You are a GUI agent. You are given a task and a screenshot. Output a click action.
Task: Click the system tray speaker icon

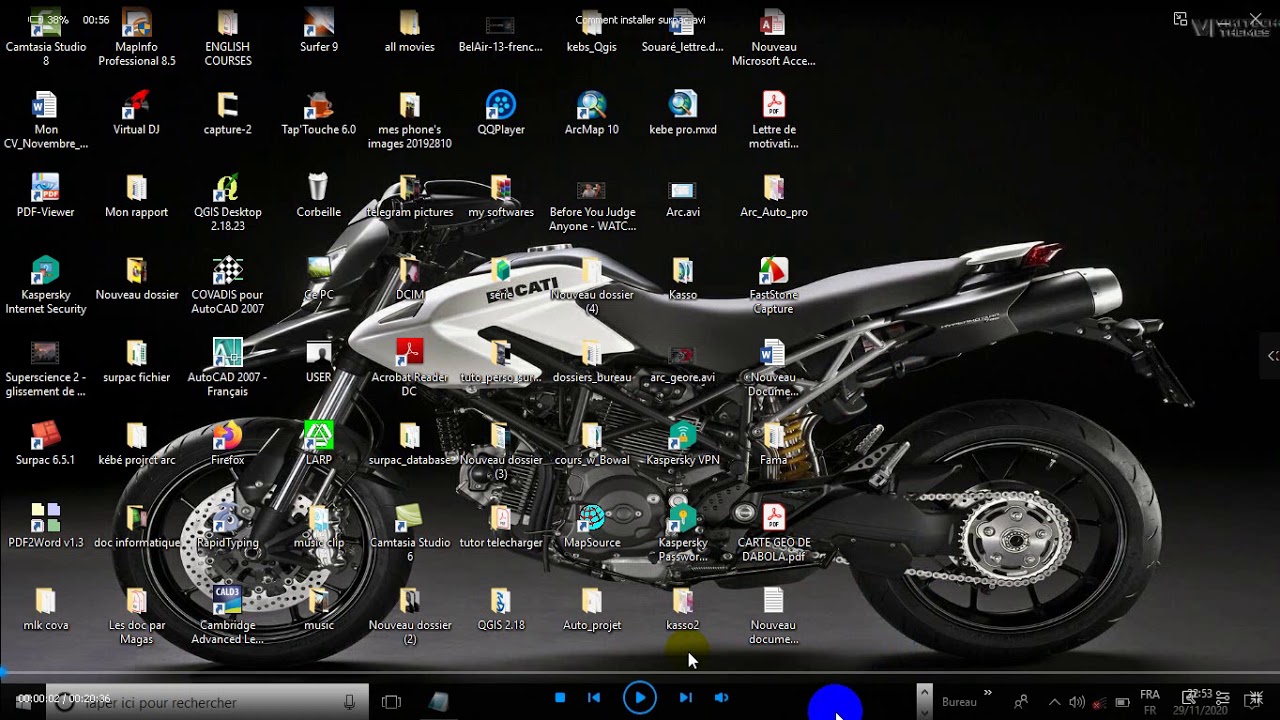[1076, 702]
